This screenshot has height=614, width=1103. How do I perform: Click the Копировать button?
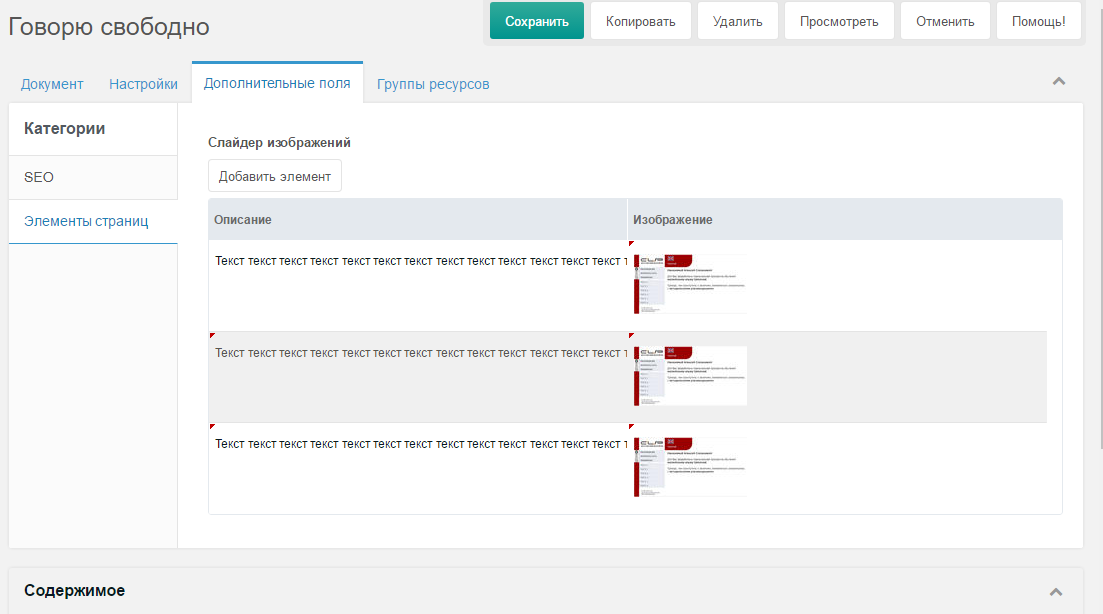coord(640,21)
